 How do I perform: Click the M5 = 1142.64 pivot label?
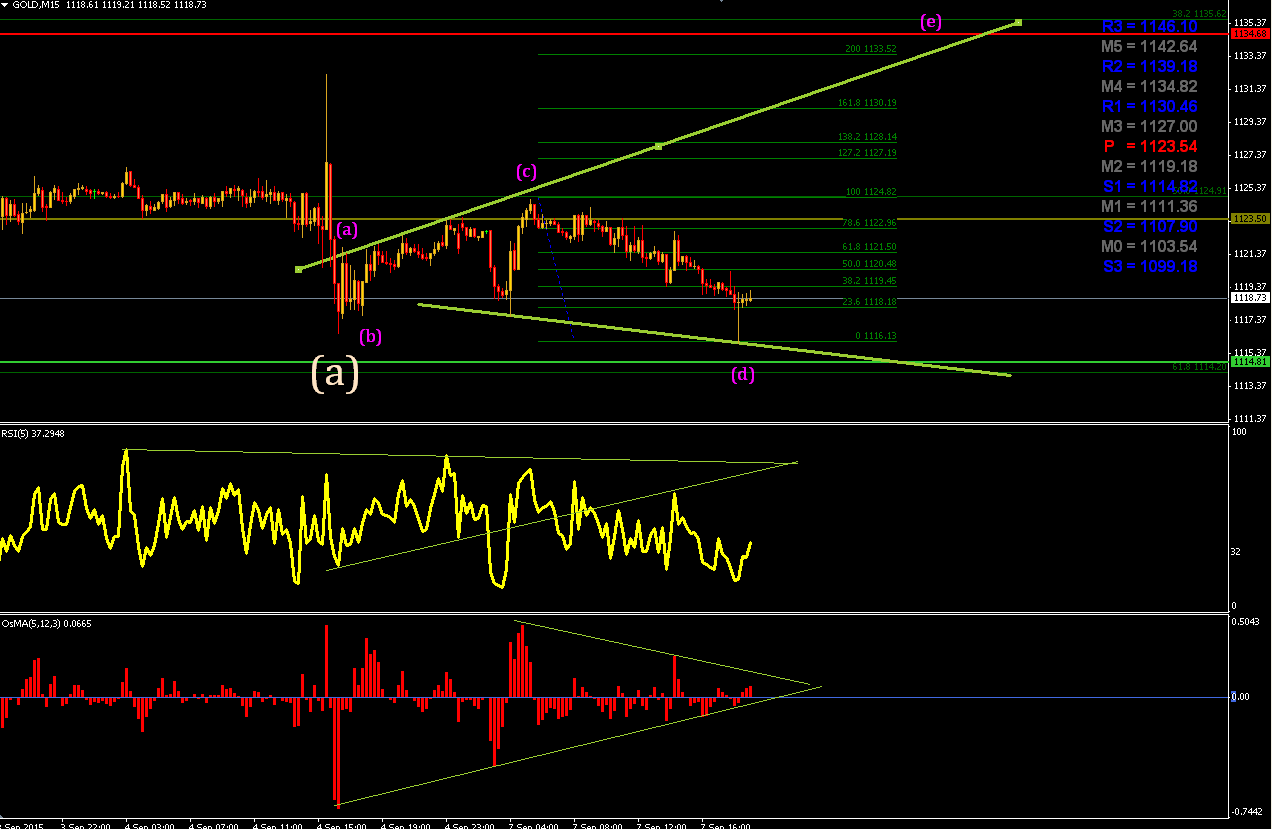(1147, 46)
